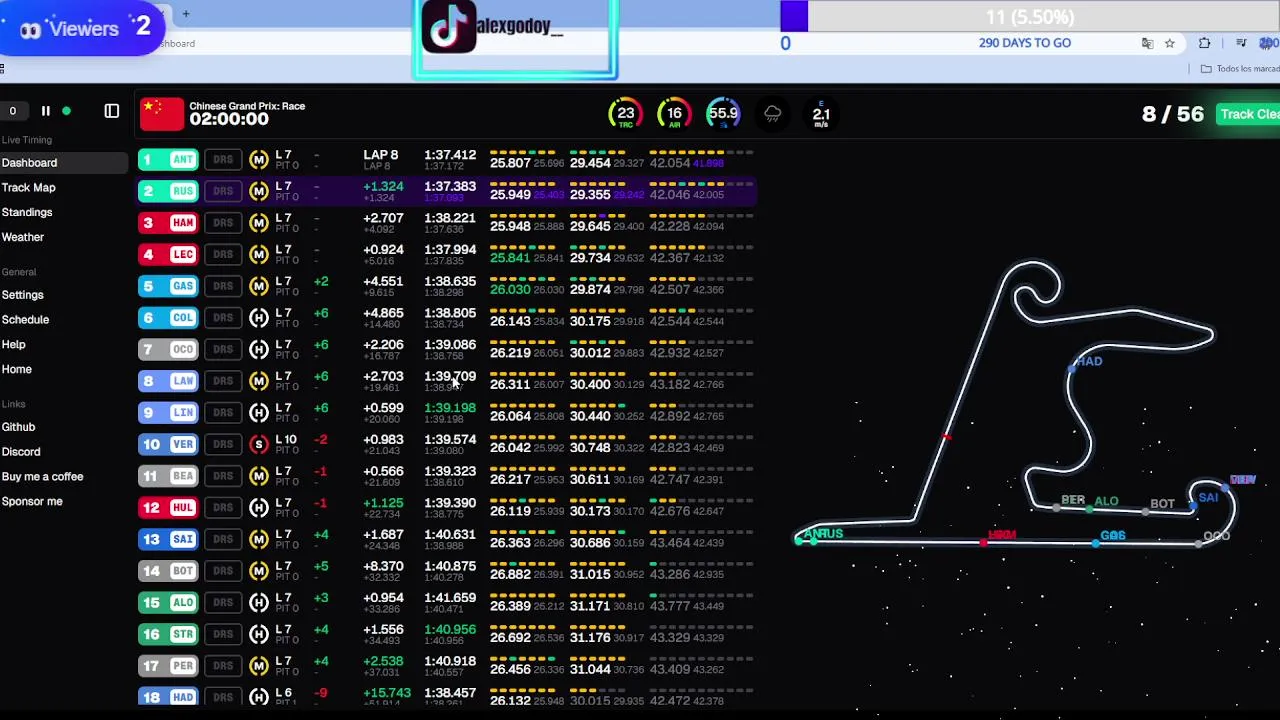The width and height of the screenshot is (1280, 720).
Task: Go to the Home page
Action: tap(16, 369)
